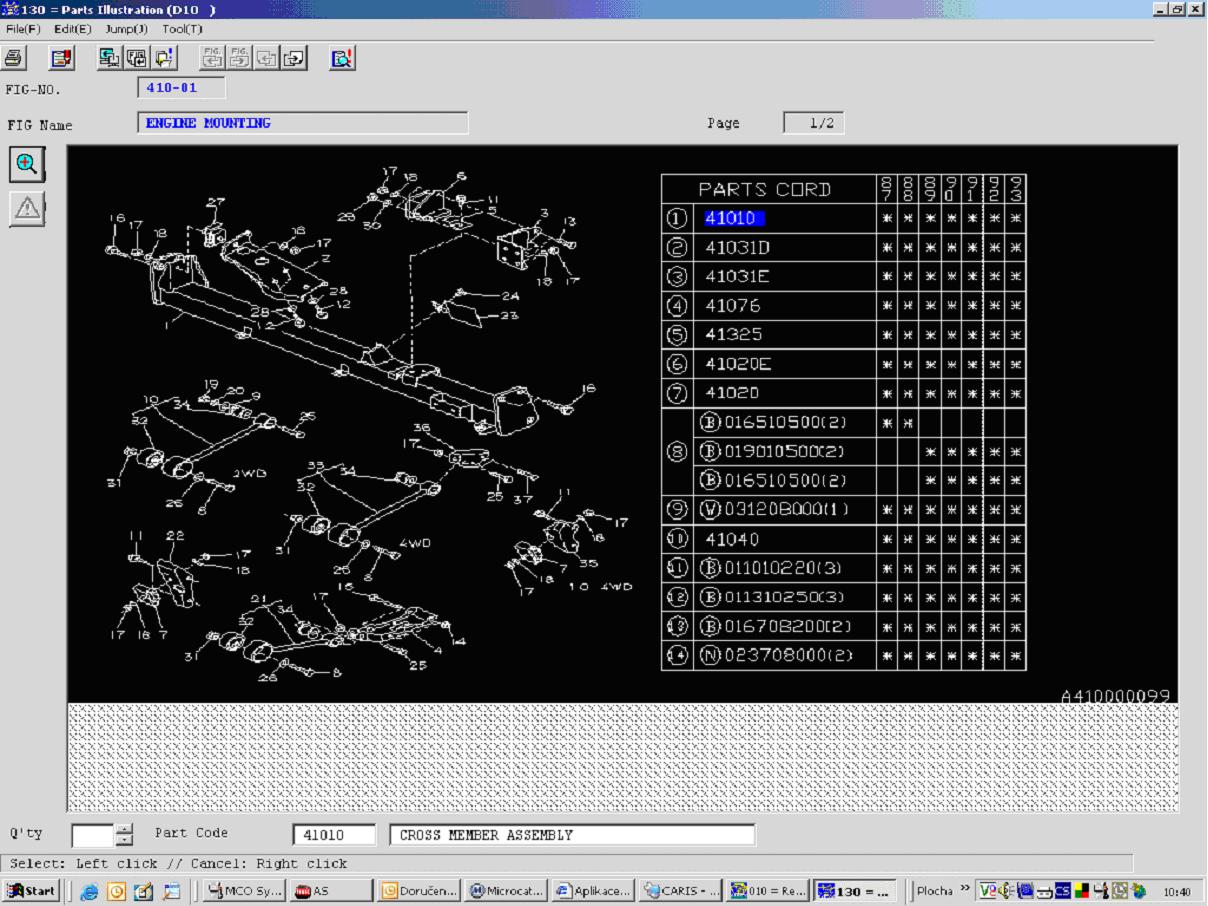Switch to Microcat... taskbar window
The width and height of the screenshot is (1208, 906).
tap(506, 891)
